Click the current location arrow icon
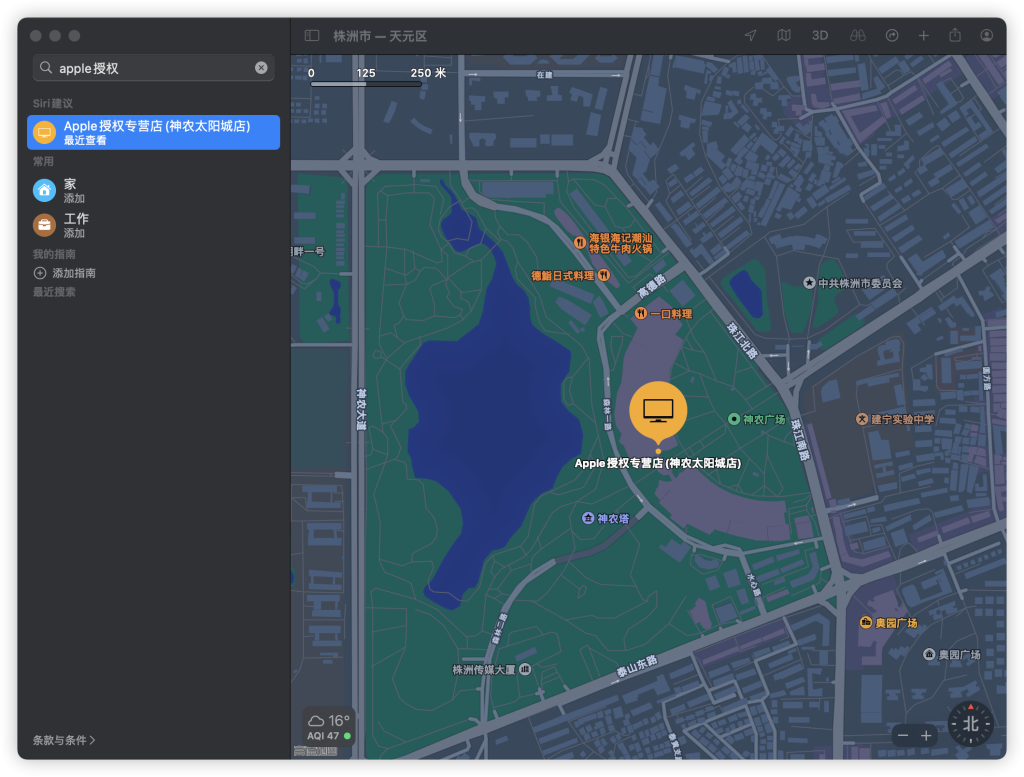The image size is (1024, 777). pos(750,35)
